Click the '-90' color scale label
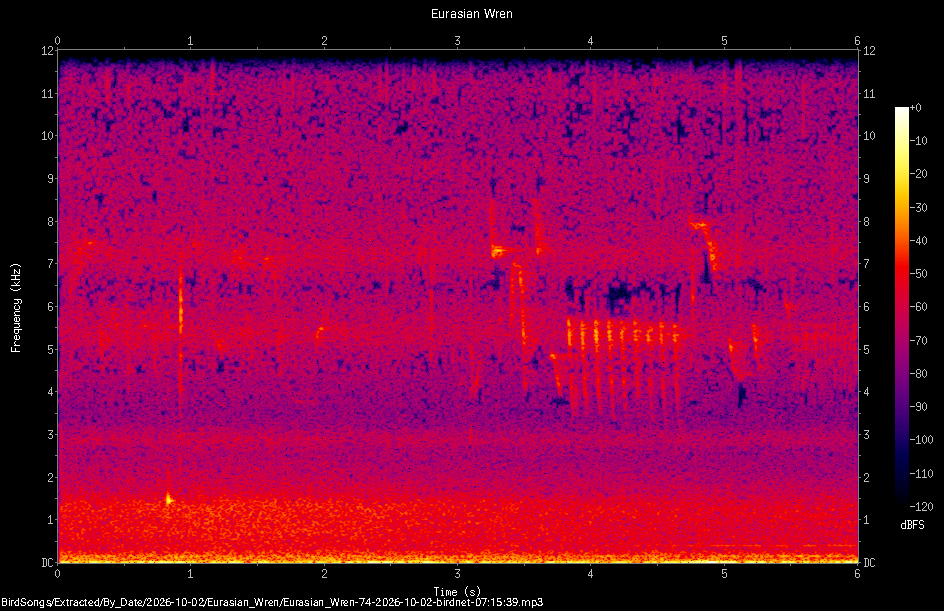 point(918,407)
